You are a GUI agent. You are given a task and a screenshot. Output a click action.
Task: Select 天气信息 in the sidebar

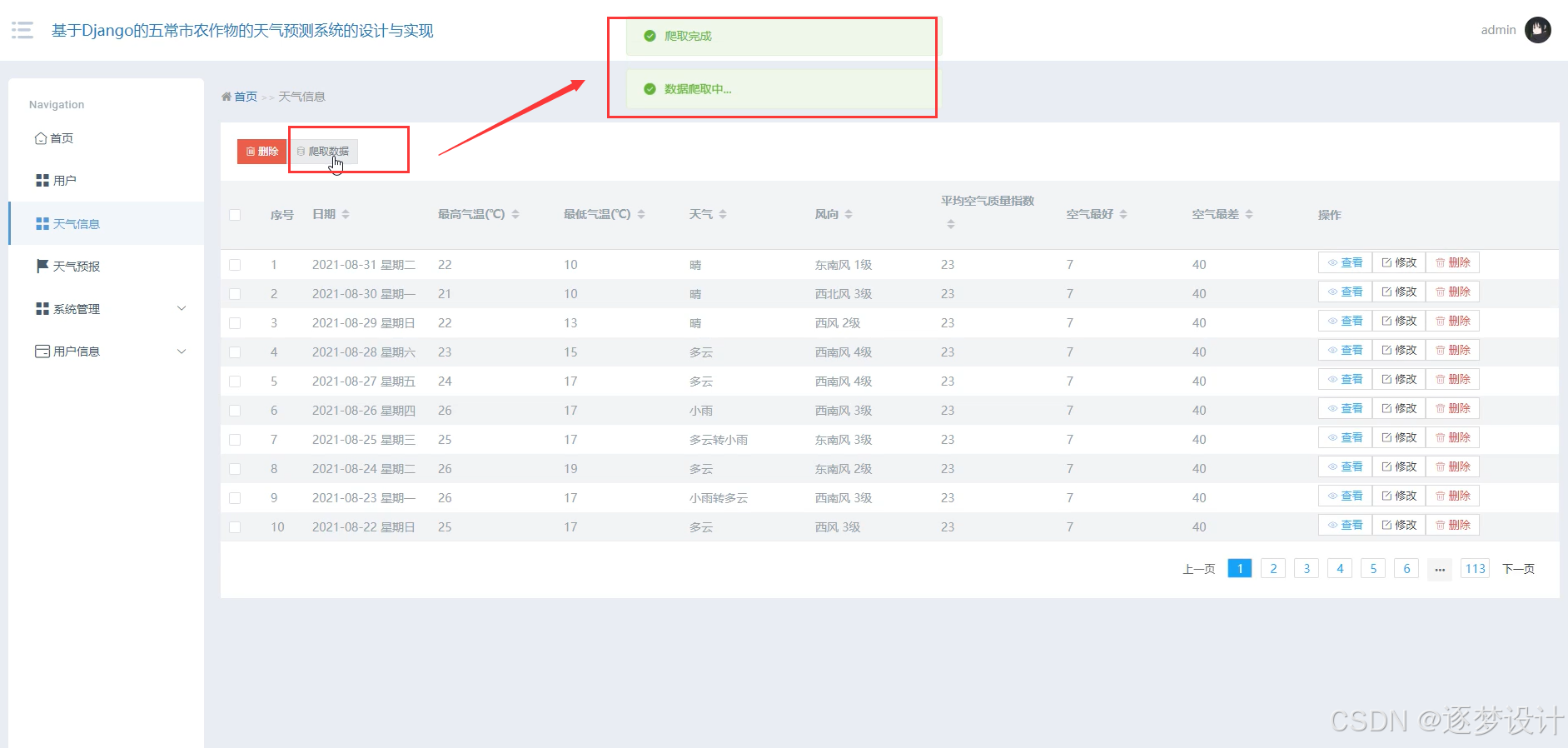(x=107, y=223)
